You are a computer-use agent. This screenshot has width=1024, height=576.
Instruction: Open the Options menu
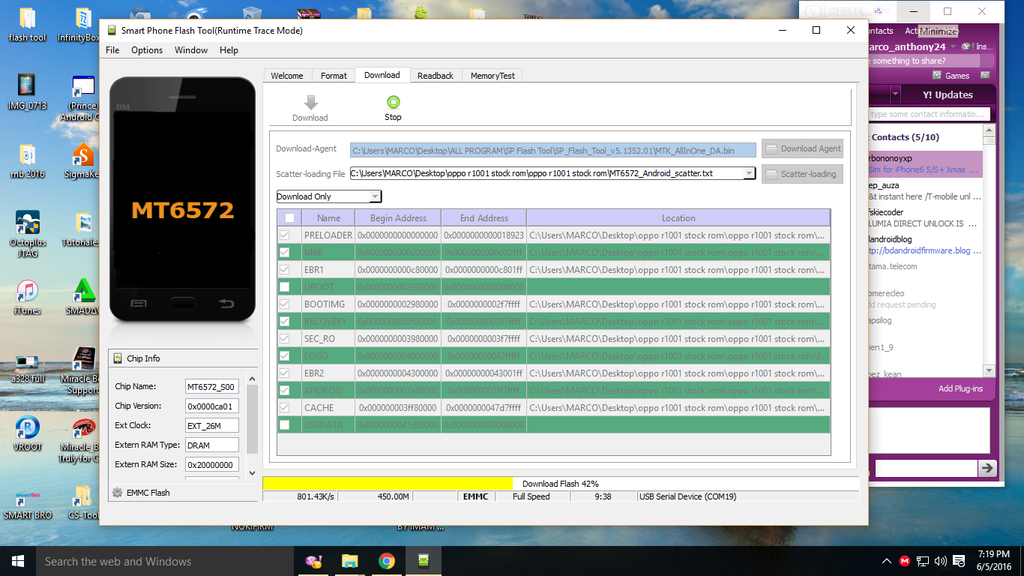click(x=147, y=50)
